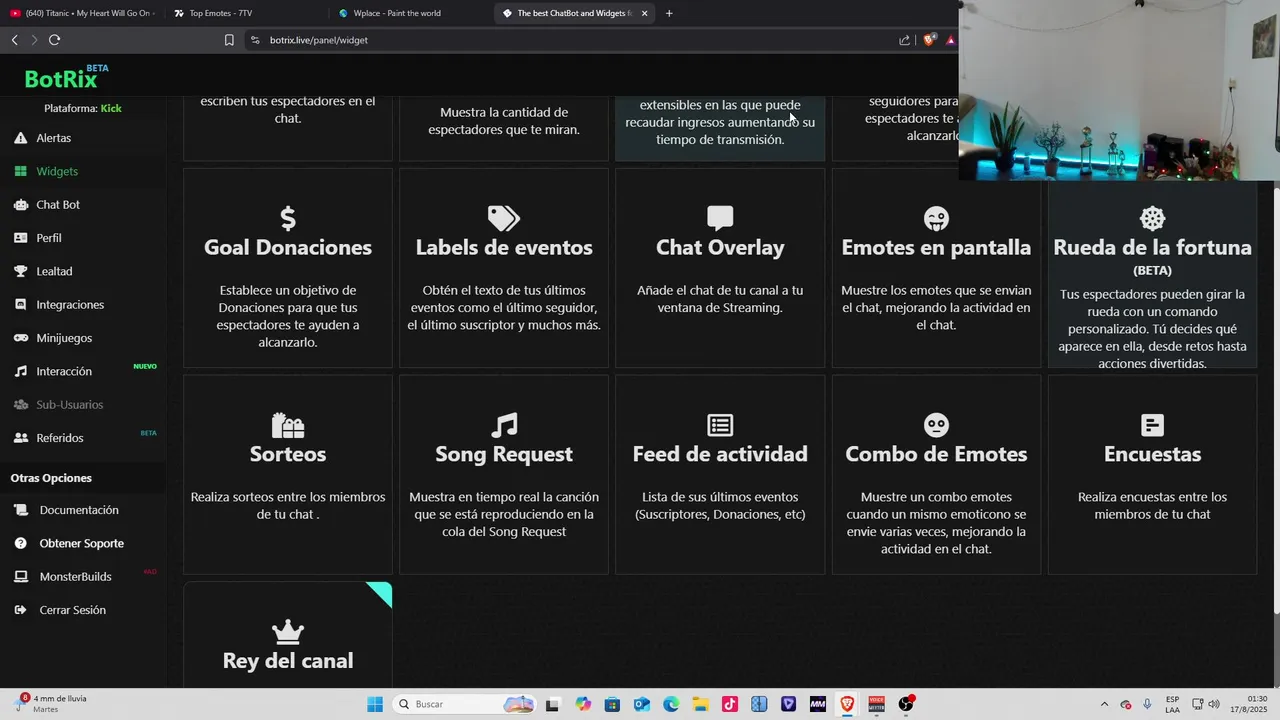Reload the current page
1280x720 pixels.
(x=54, y=40)
